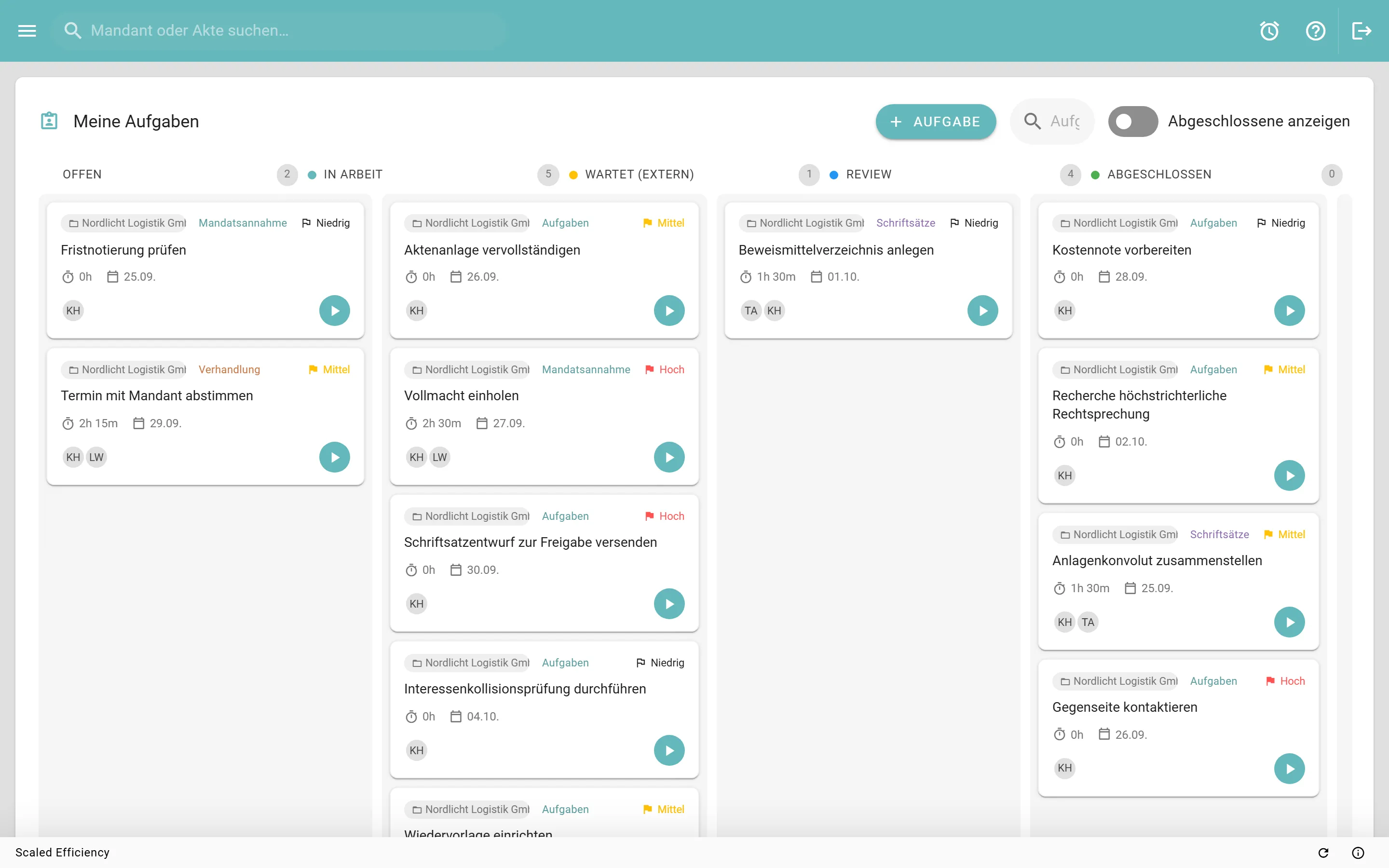Start timer on Gegenseite kontaktieren card
The width and height of the screenshot is (1389, 868).
(1290, 769)
